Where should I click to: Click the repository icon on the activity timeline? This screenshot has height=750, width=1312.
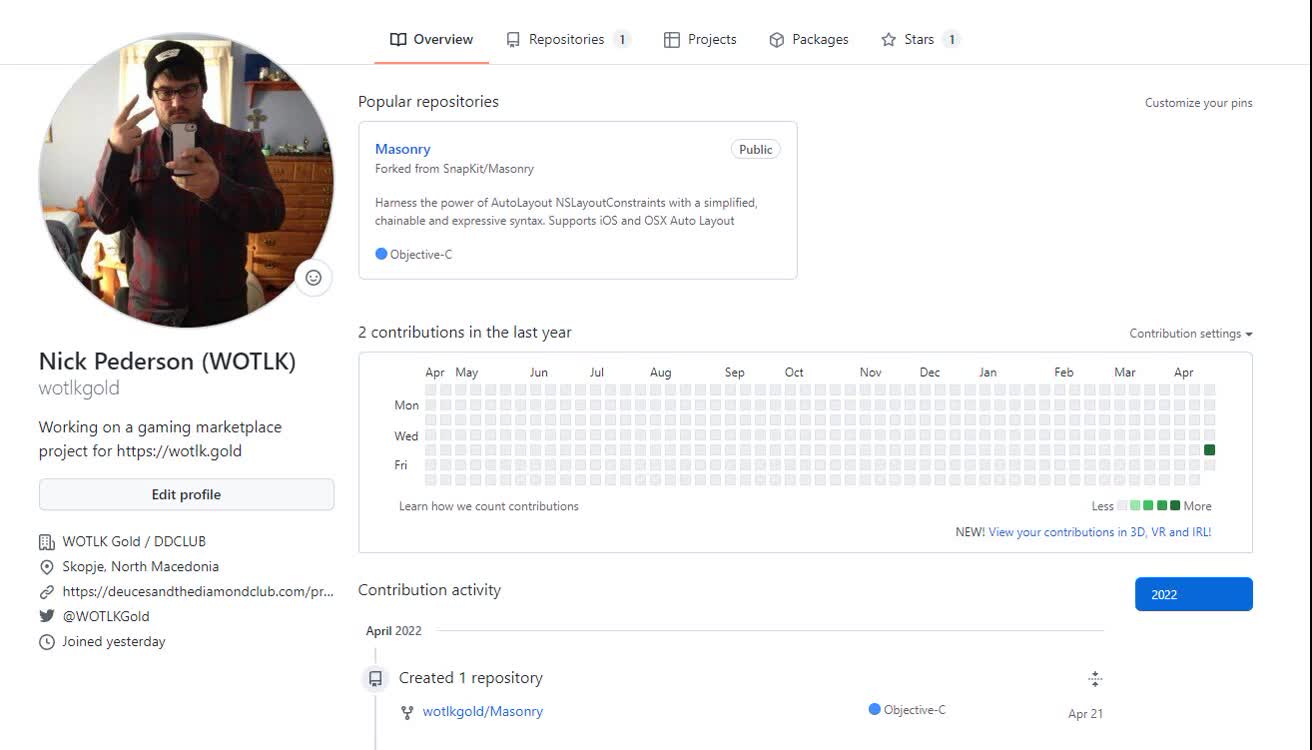[x=375, y=679]
